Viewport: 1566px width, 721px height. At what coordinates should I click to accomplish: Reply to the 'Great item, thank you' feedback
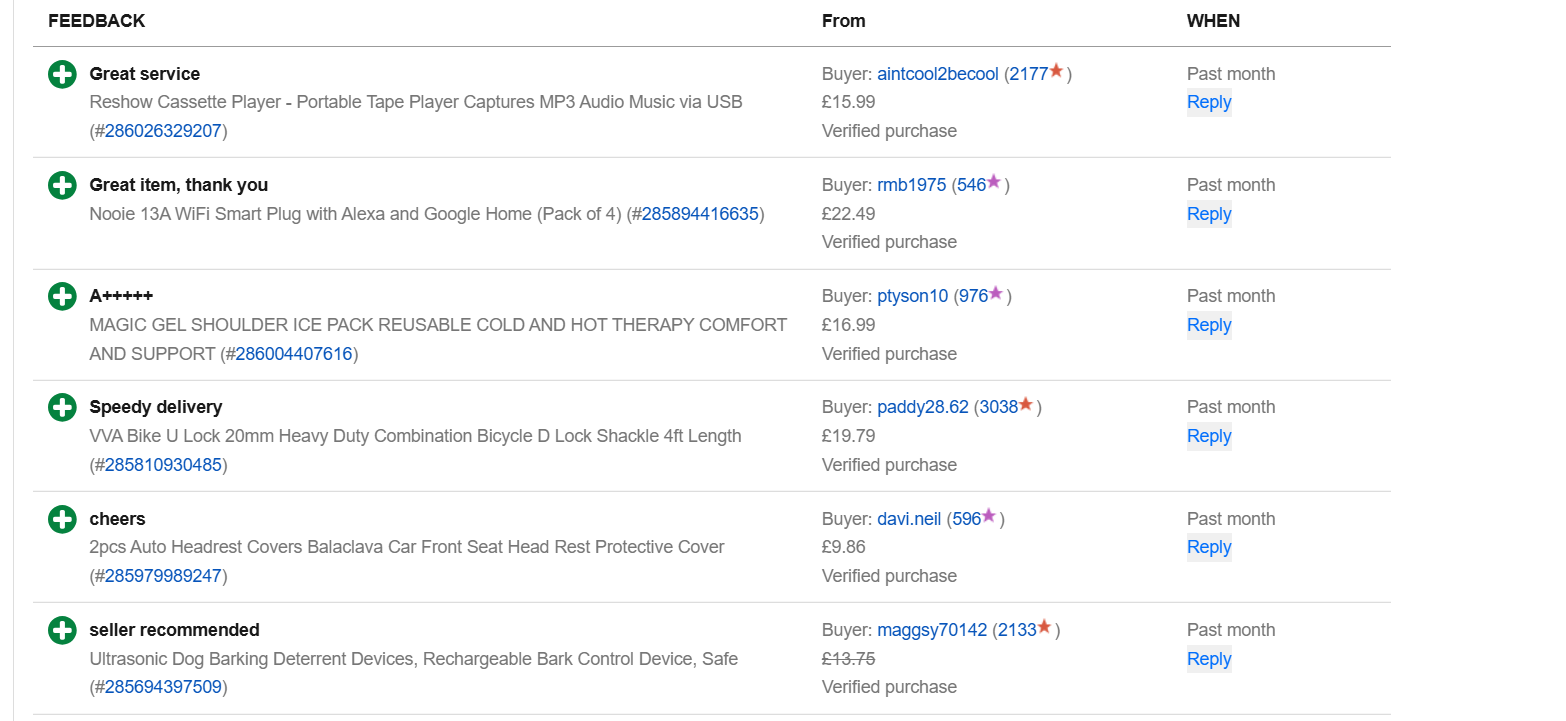pos(1209,214)
